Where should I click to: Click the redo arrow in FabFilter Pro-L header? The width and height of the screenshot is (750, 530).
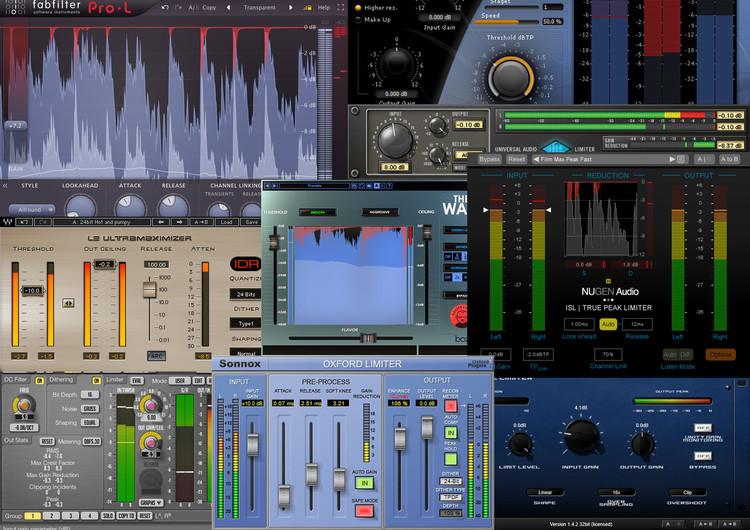pos(178,8)
